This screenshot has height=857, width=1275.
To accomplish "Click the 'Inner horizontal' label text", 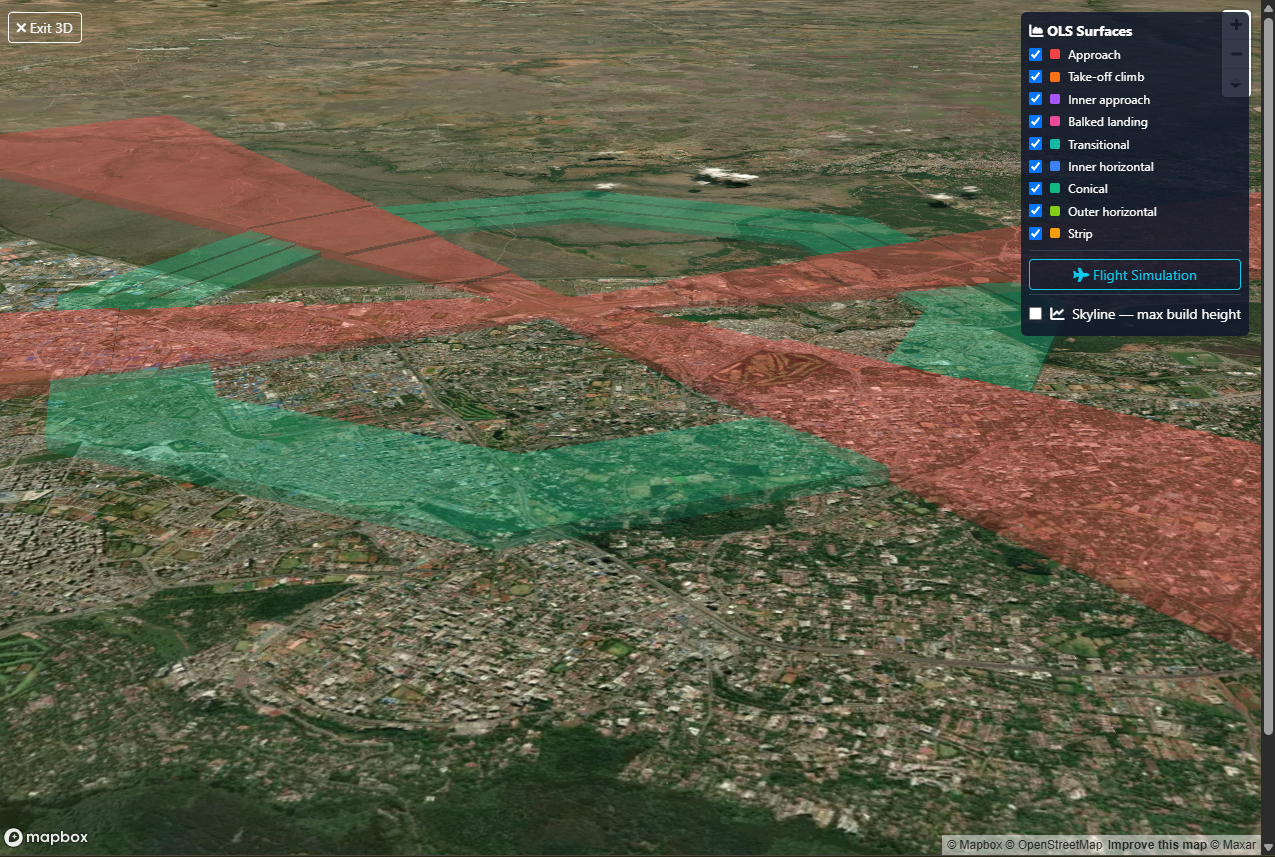I will pos(1111,167).
